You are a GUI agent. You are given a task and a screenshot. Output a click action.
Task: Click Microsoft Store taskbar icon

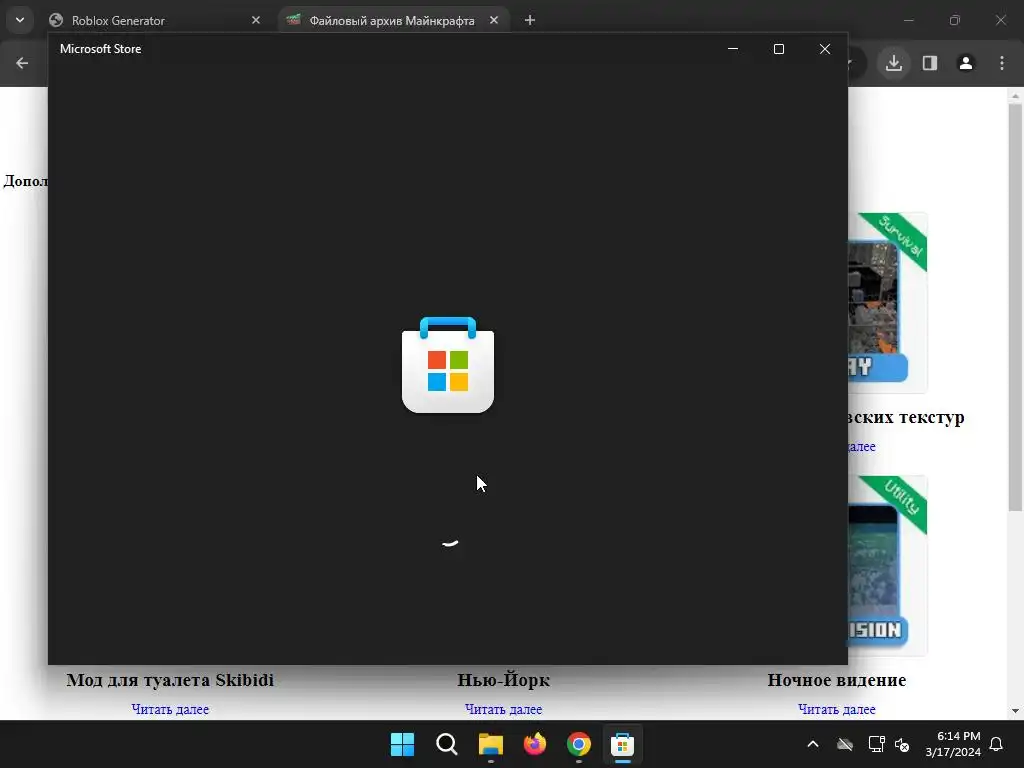[x=622, y=744]
